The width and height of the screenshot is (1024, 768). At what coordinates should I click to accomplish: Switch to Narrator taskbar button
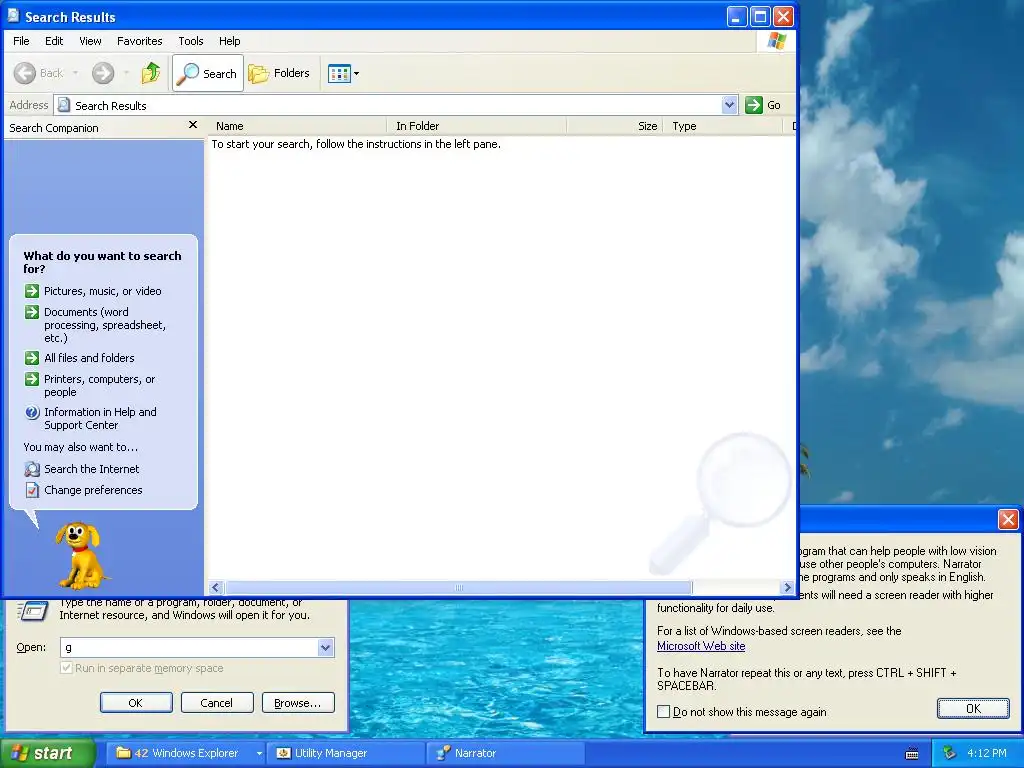coord(504,753)
